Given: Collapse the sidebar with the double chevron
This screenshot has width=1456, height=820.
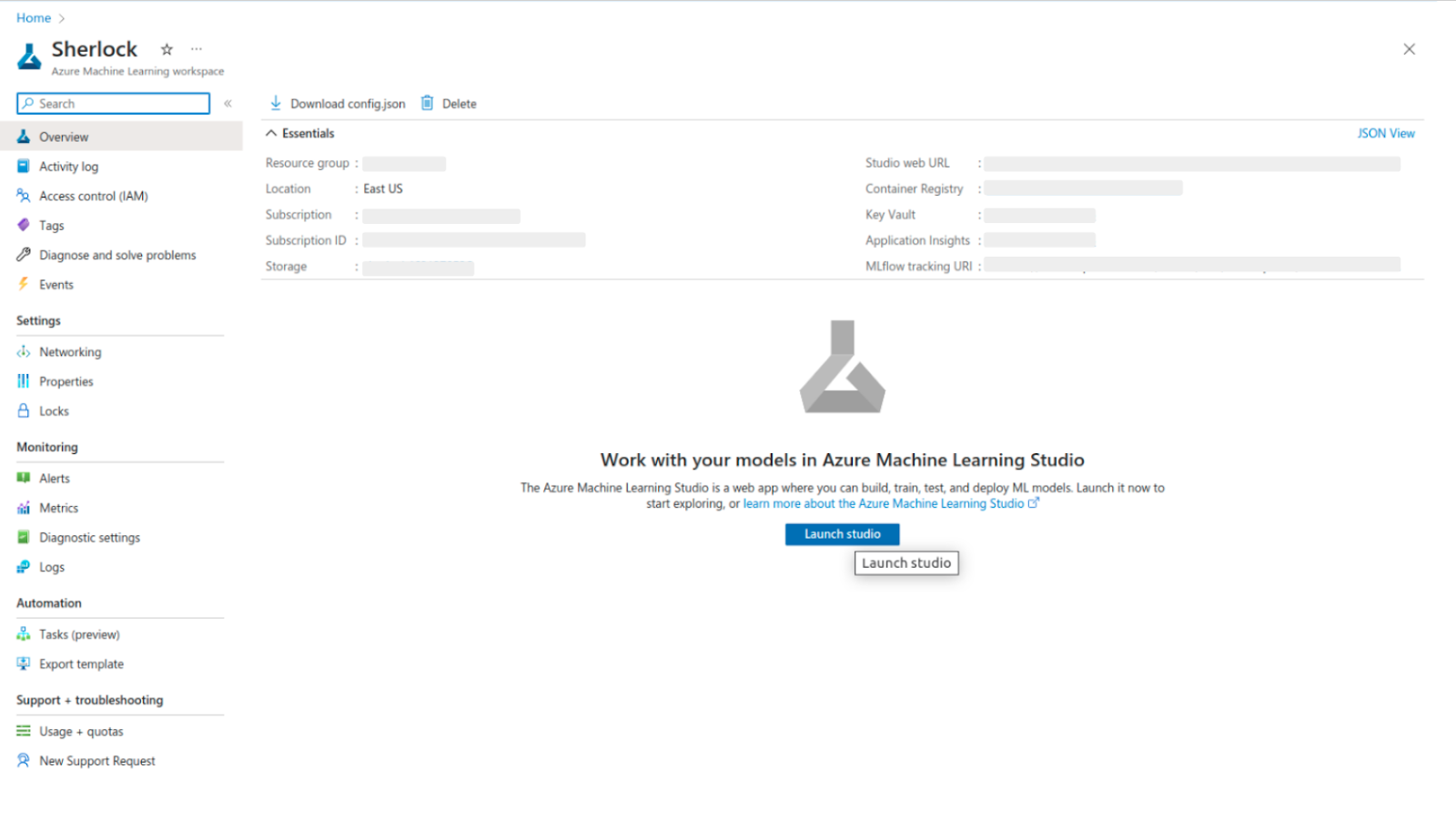Looking at the screenshot, I should pyautogui.click(x=228, y=104).
